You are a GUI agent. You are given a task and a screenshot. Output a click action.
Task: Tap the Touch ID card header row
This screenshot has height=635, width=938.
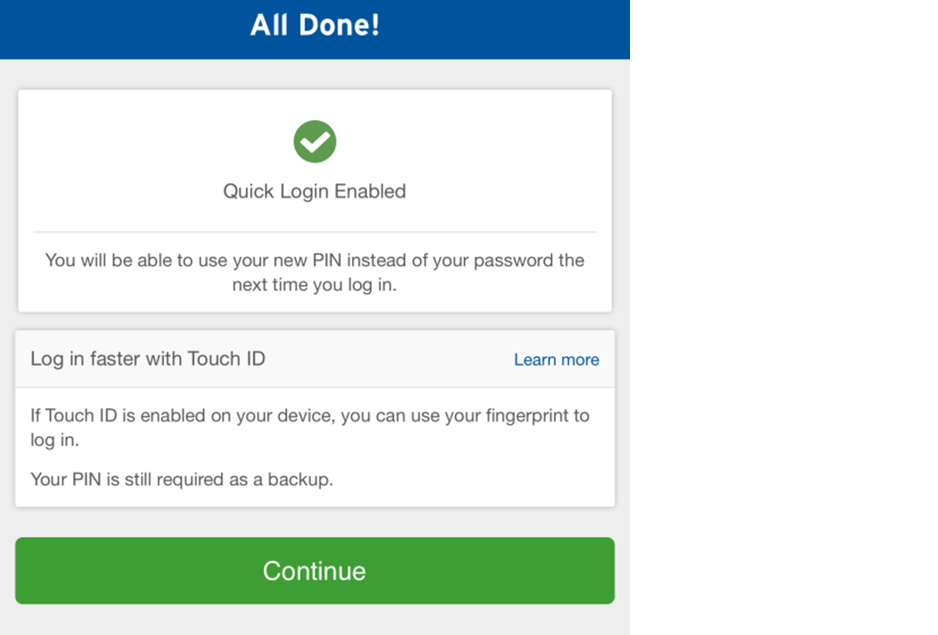coord(314,359)
